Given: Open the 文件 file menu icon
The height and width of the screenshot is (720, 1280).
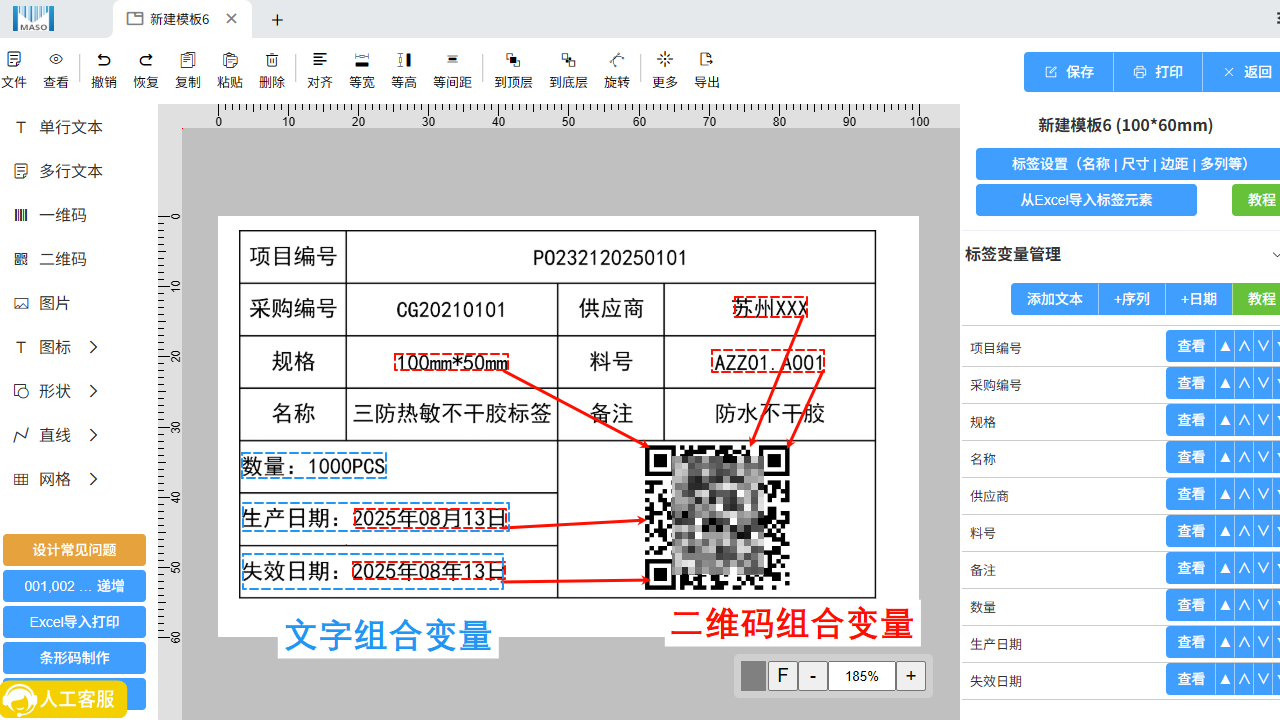Looking at the screenshot, I should tap(14, 60).
